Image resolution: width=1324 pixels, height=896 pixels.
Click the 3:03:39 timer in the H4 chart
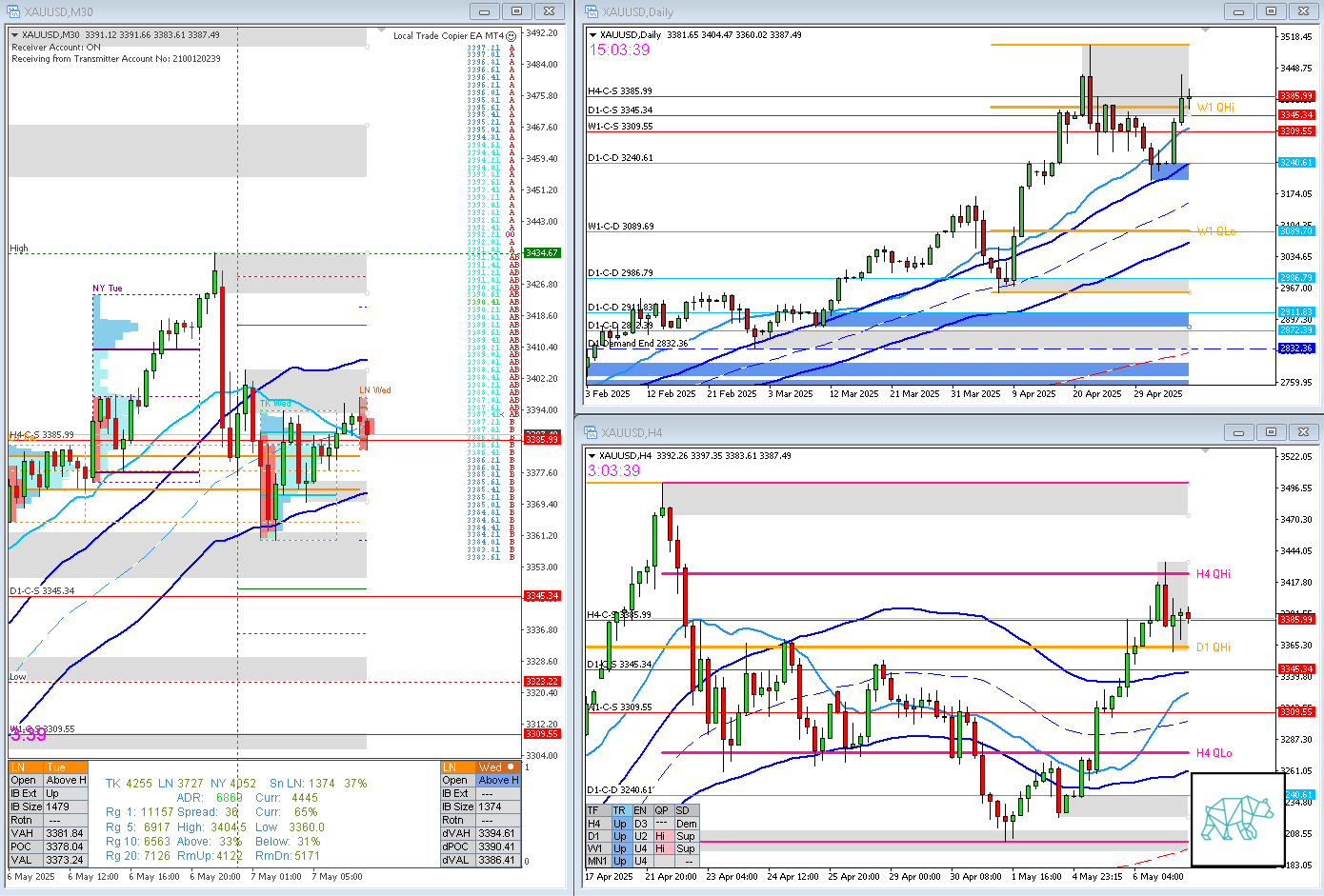click(x=614, y=471)
